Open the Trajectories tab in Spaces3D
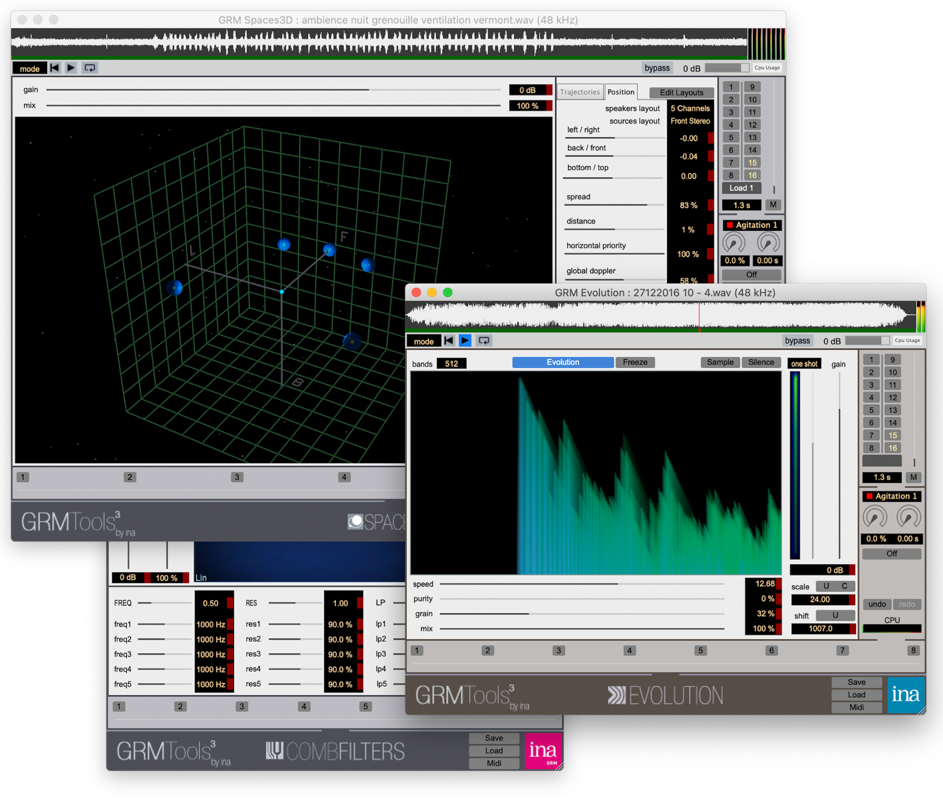Image resolution: width=943 pixels, height=806 pixels. [x=580, y=92]
